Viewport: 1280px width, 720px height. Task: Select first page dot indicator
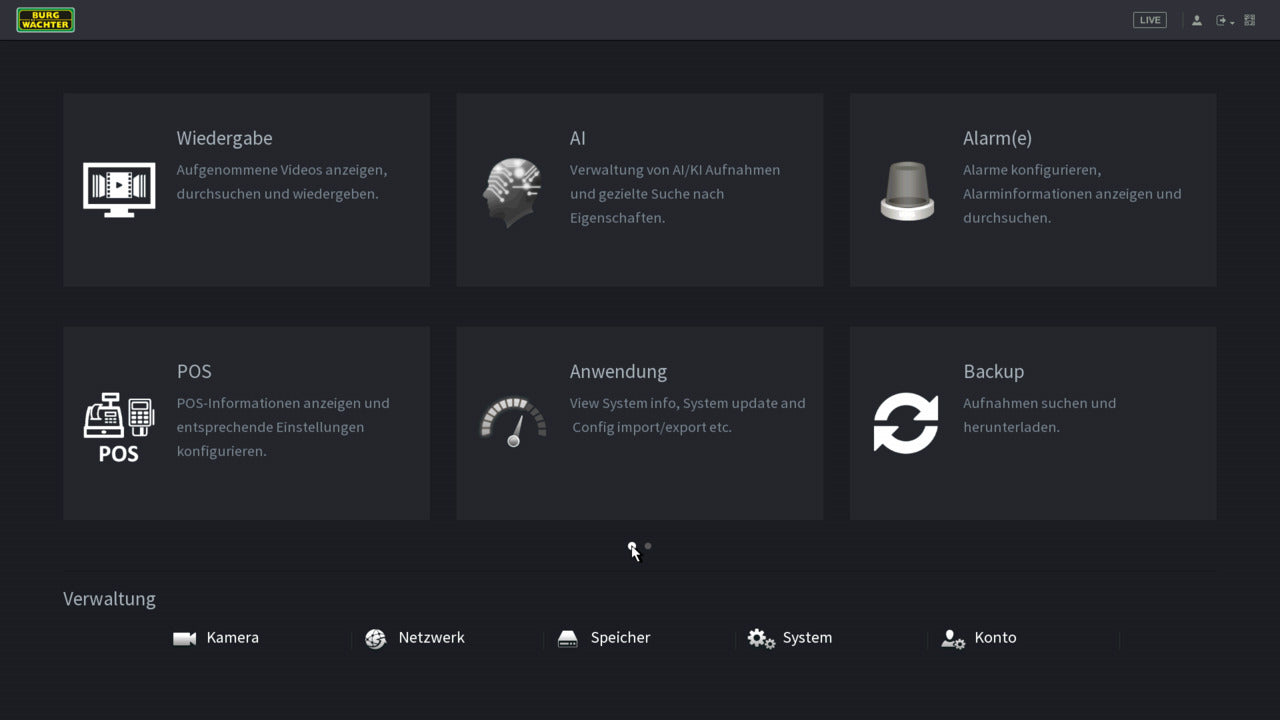[631, 546]
